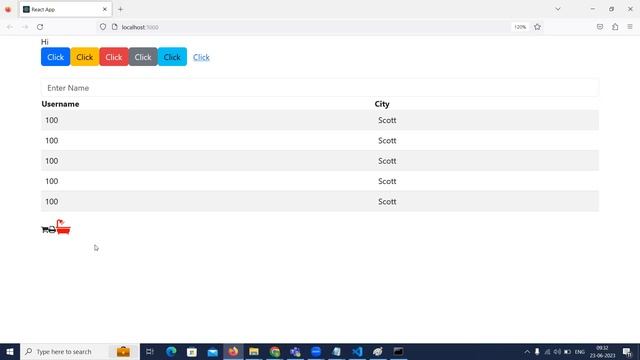Open File Explorer from taskbar
The height and width of the screenshot is (360, 640).
point(254,351)
